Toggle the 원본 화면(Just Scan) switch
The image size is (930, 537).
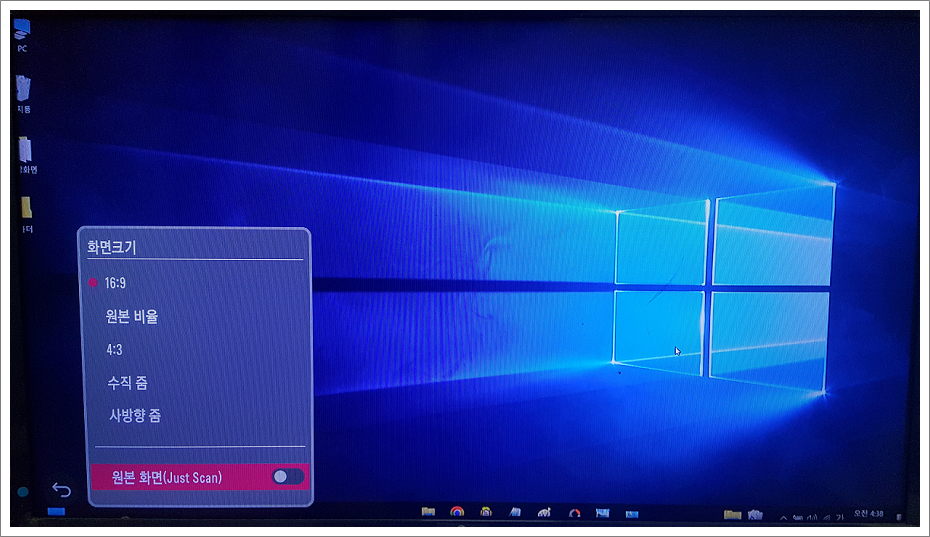(288, 476)
